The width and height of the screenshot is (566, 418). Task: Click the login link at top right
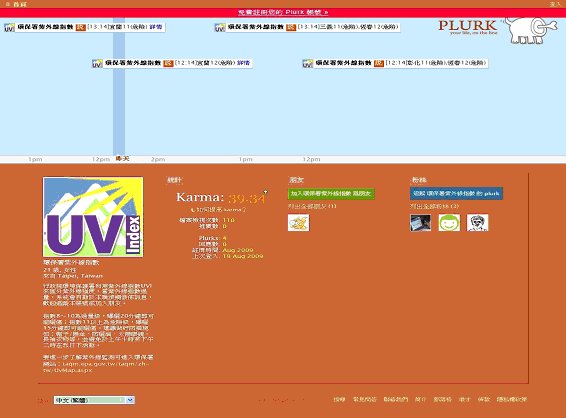[555, 4]
